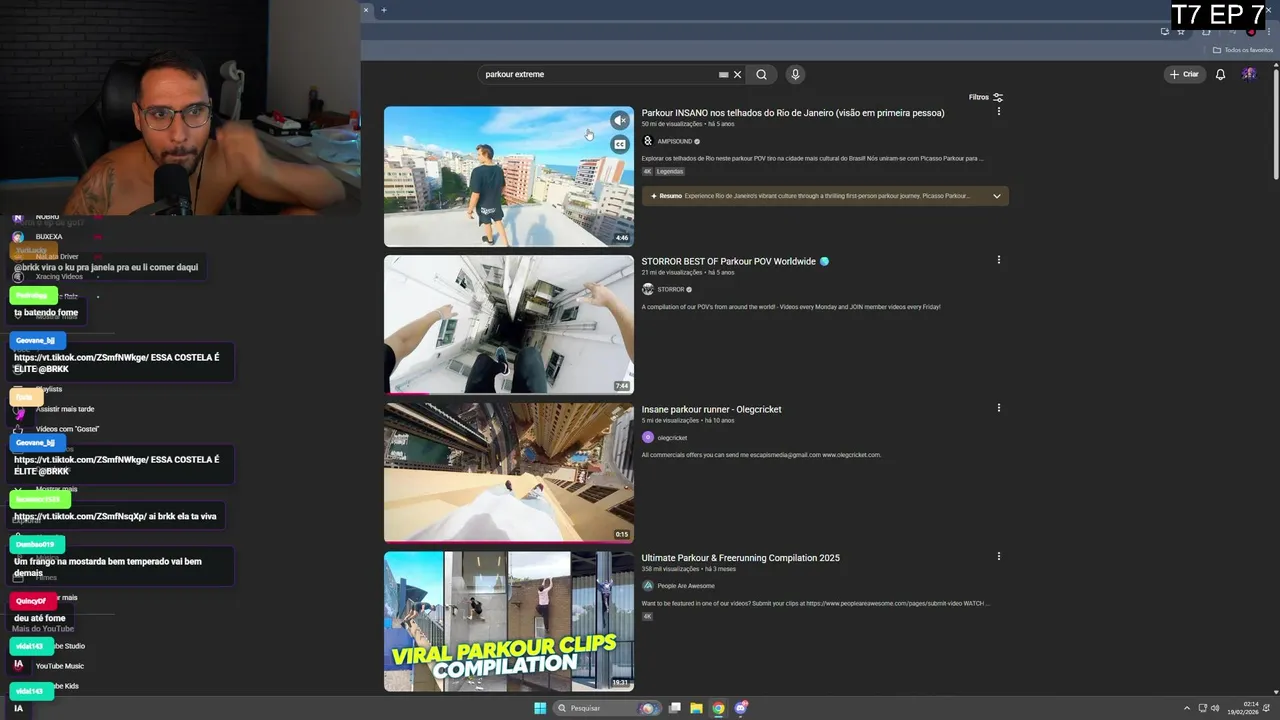
Task: Open options menu for STORROR BEST OF video
Action: coord(998,260)
